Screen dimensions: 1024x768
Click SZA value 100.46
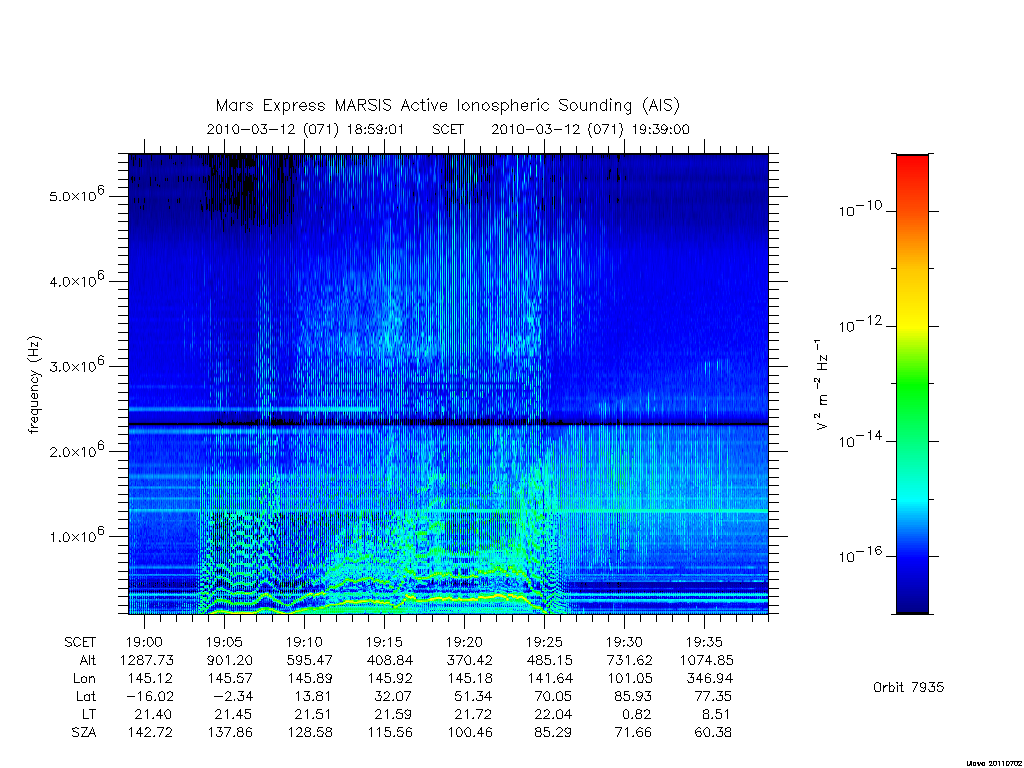[469, 733]
